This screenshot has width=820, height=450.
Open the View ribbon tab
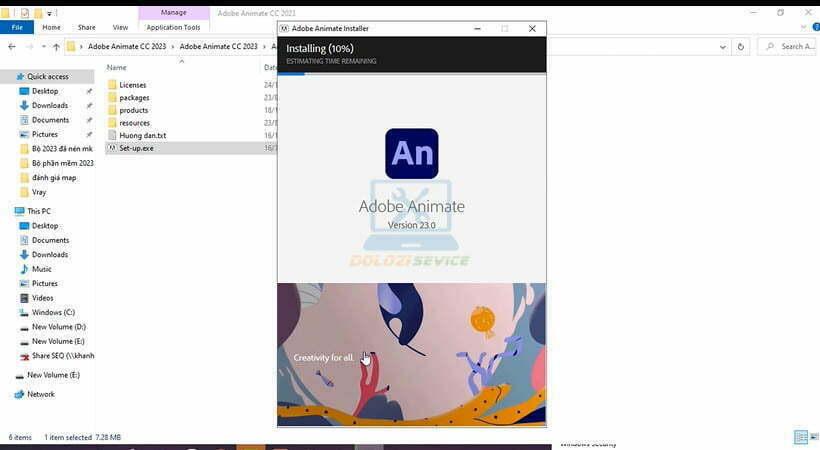point(120,27)
